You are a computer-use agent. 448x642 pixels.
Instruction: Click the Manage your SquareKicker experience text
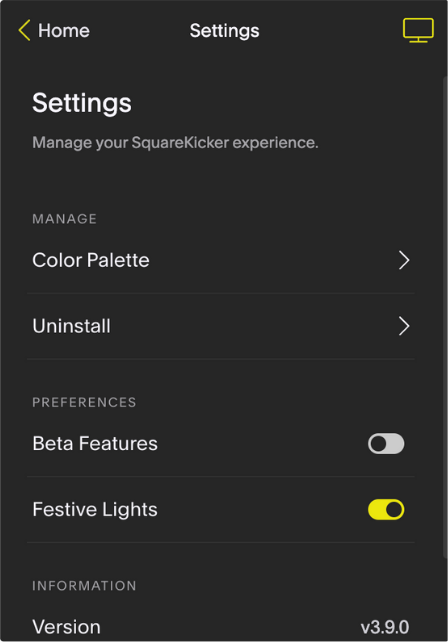175,143
